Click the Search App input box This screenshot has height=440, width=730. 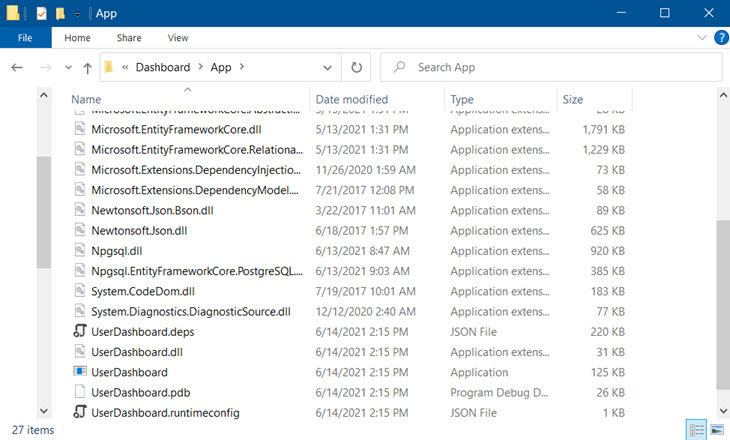coord(551,68)
